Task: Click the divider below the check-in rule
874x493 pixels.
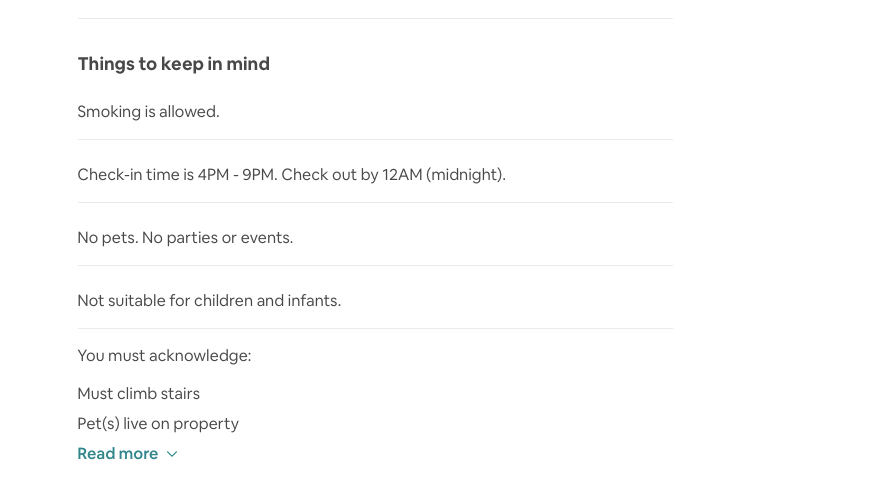Action: click(x=375, y=203)
